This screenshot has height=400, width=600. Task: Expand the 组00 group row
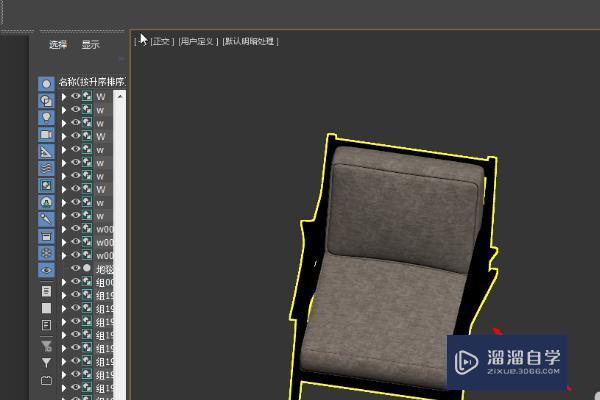tap(64, 282)
